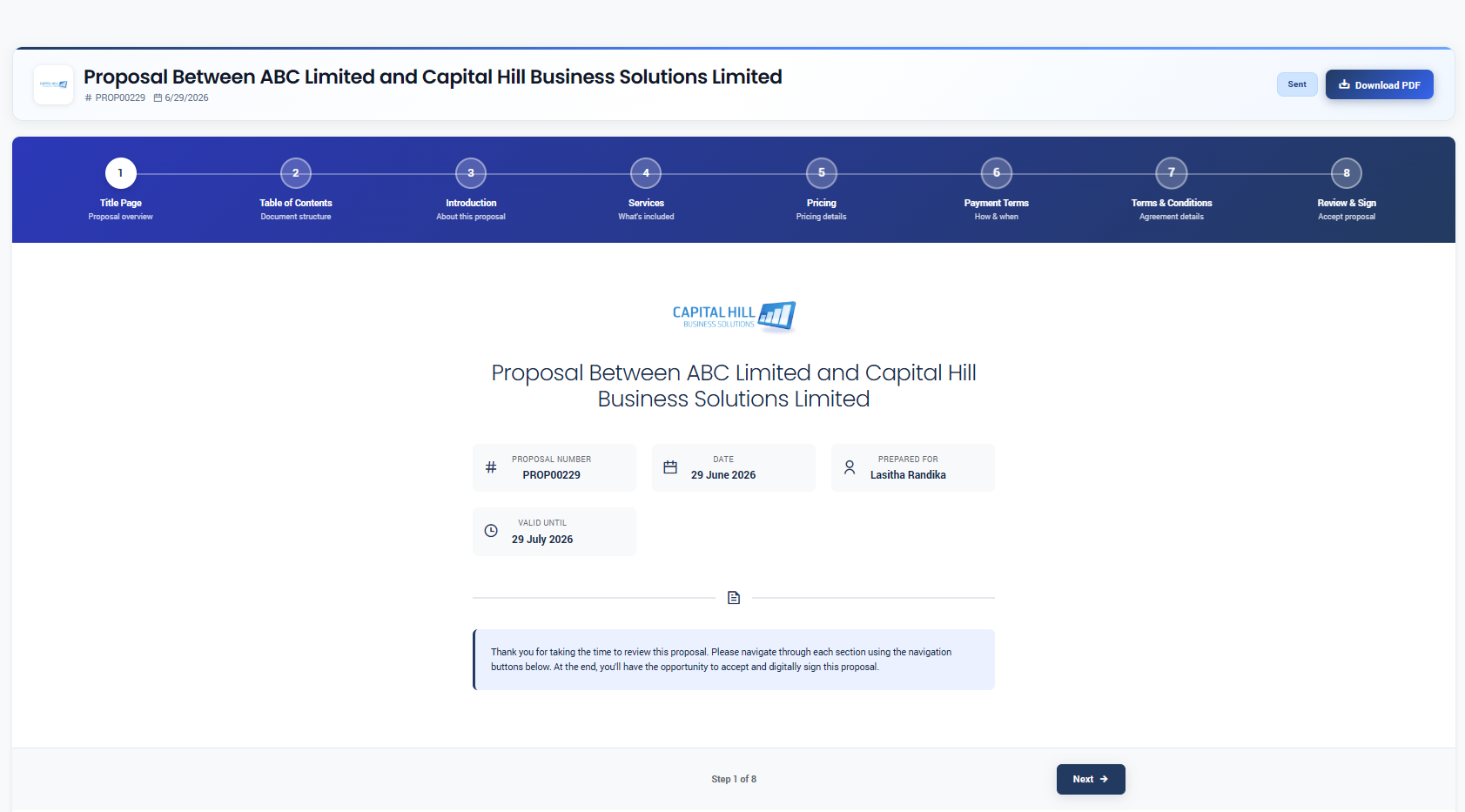Click the person icon in Prepared For card
1465x812 pixels.
click(850, 467)
